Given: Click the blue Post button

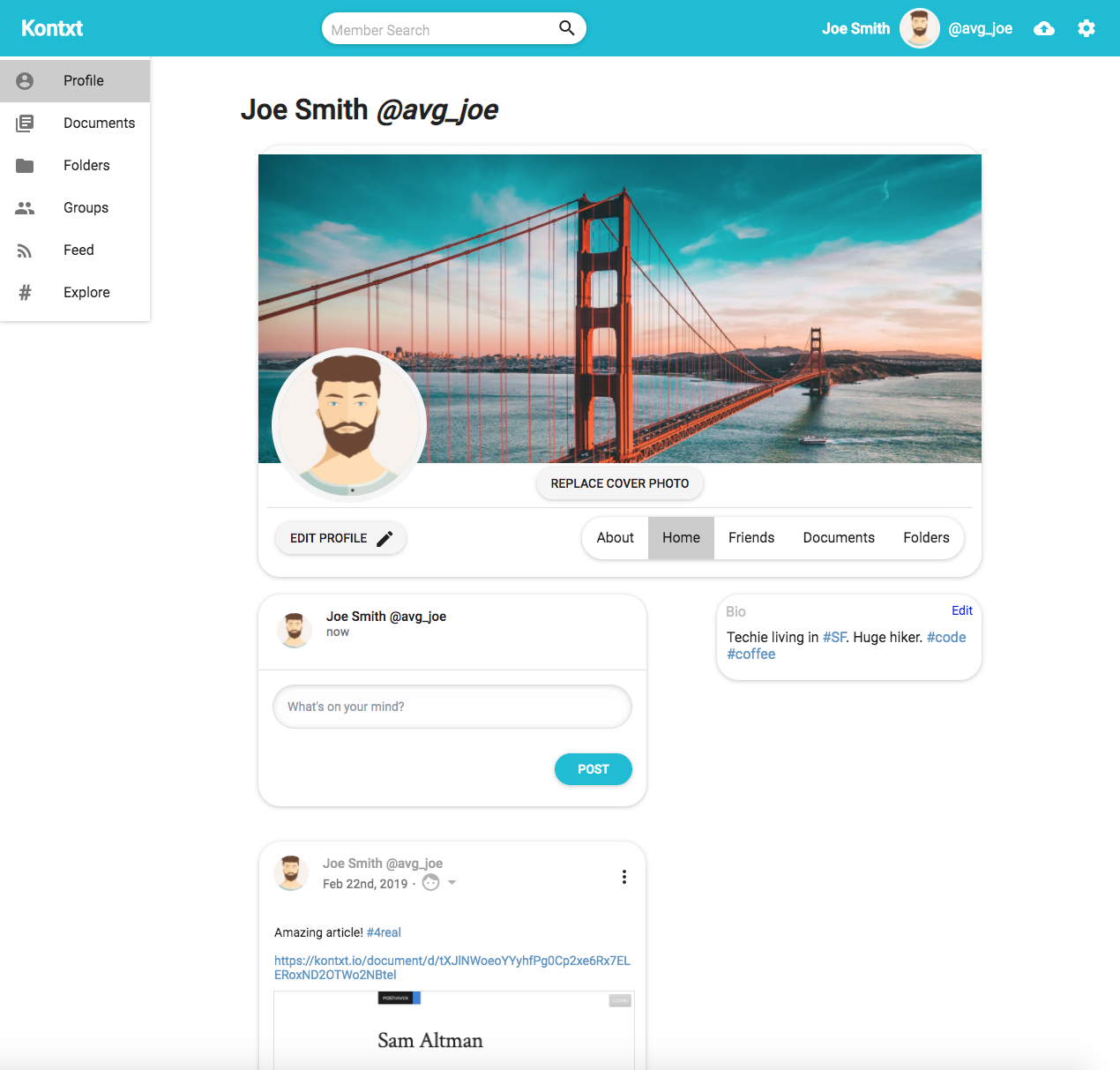Looking at the screenshot, I should (593, 769).
